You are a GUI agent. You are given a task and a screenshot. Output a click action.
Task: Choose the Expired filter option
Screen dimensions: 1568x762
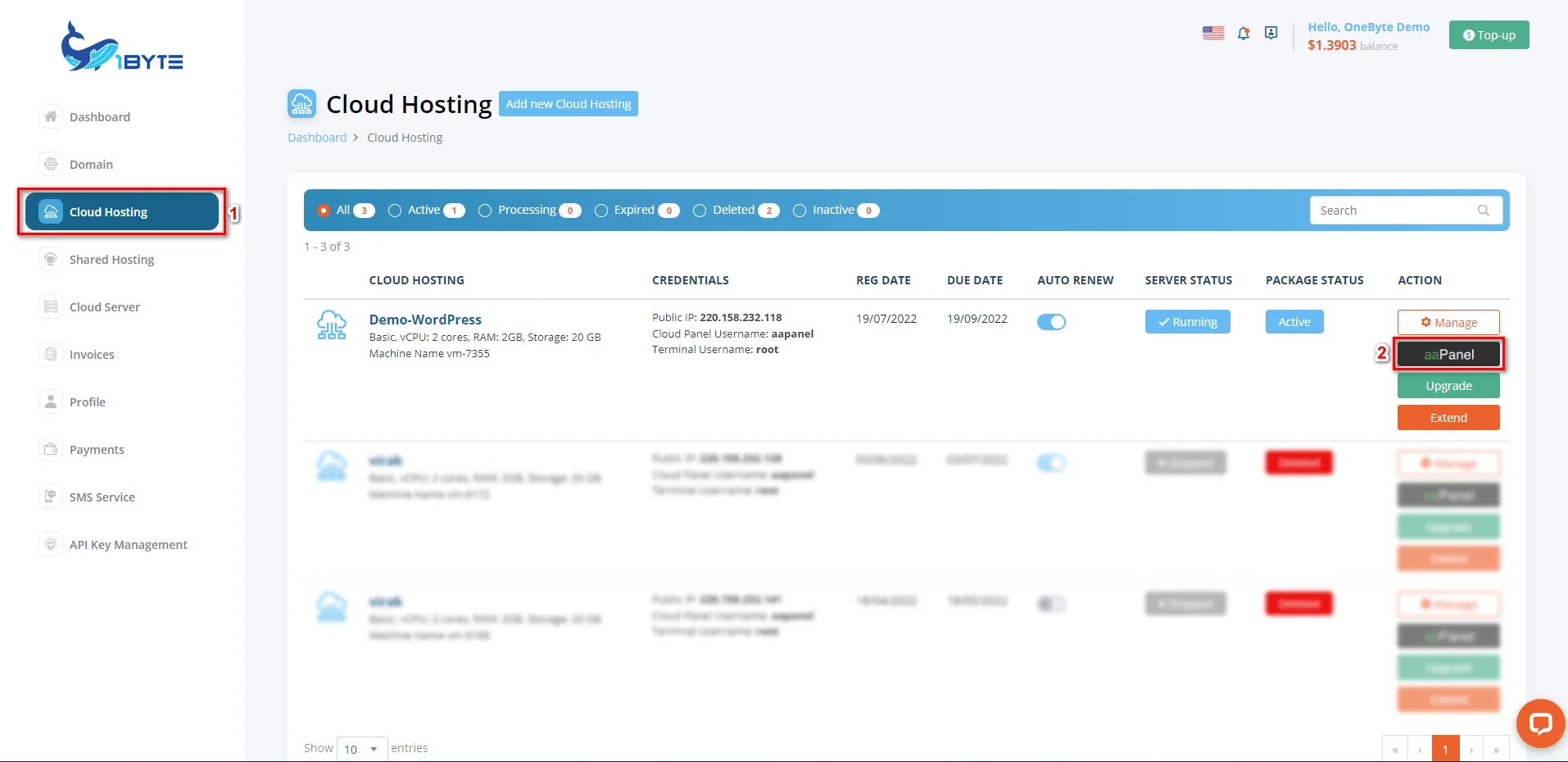(x=601, y=210)
